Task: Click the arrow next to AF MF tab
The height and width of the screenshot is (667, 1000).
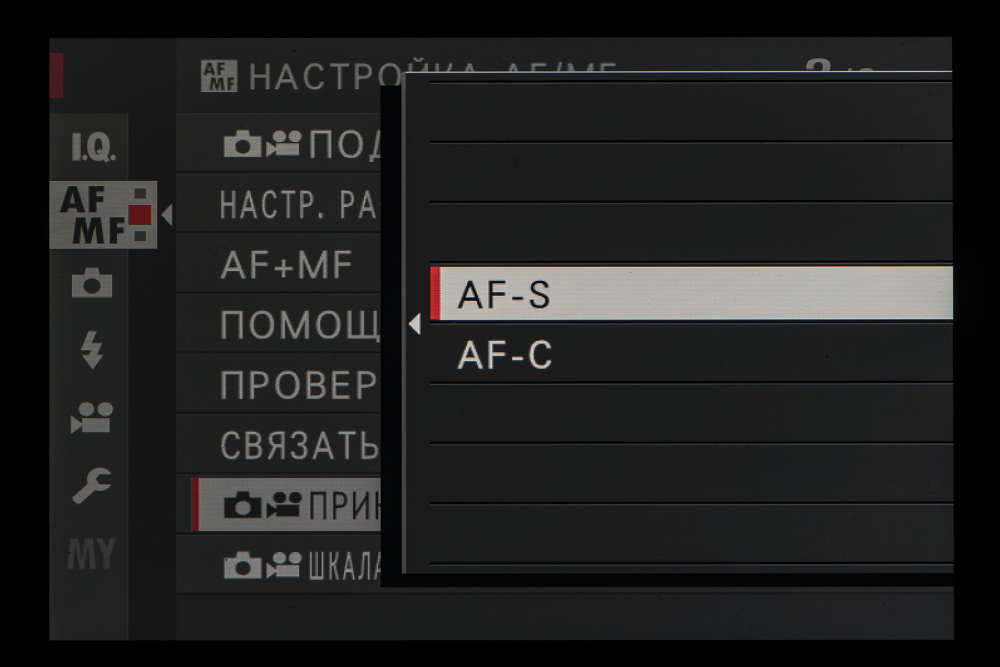Action: tap(167, 215)
